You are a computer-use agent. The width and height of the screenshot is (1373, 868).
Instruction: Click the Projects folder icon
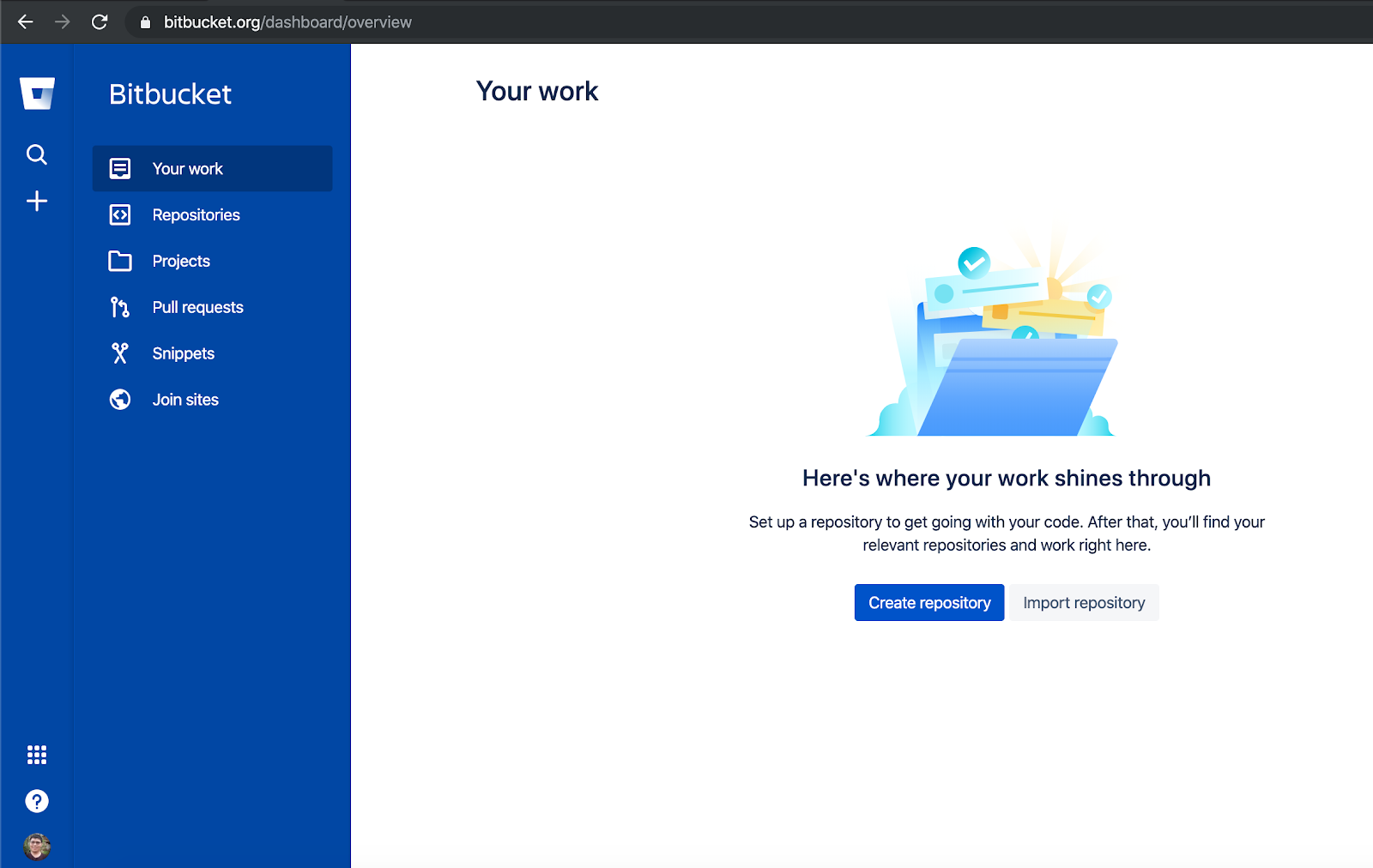click(120, 262)
